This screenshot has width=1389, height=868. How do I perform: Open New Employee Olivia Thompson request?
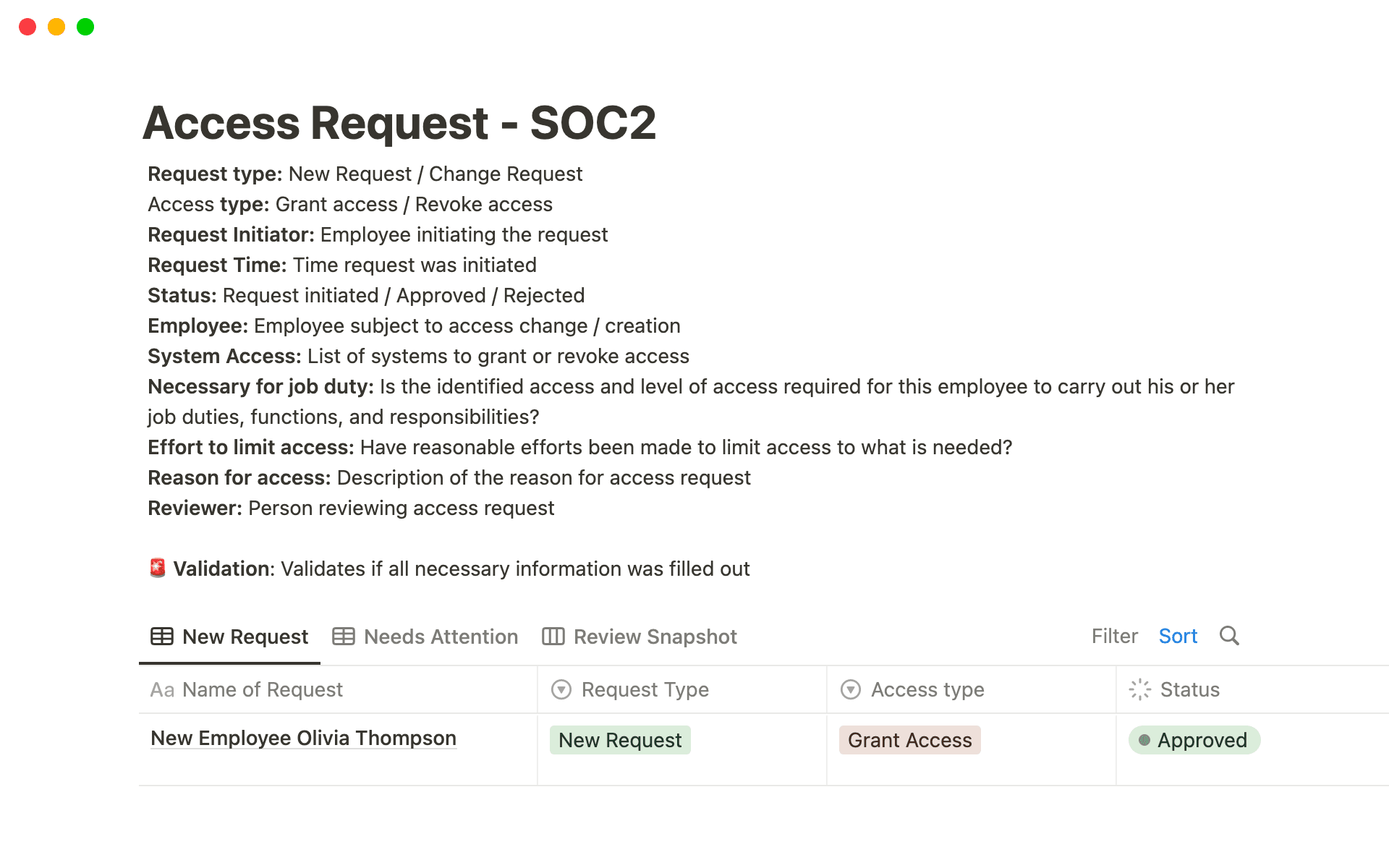pyautogui.click(x=303, y=738)
